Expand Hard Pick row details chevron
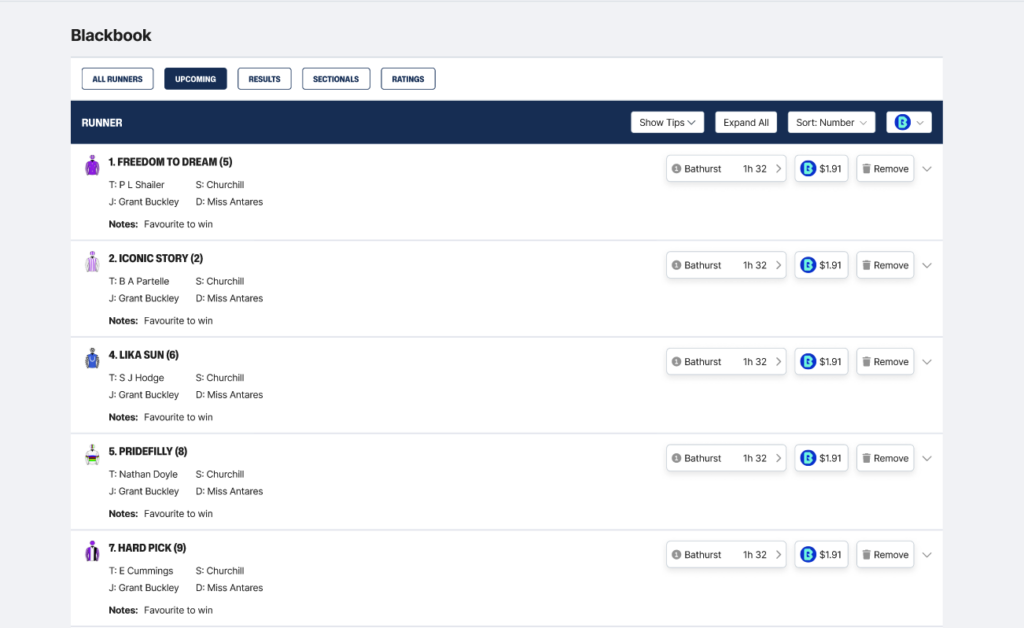 (927, 555)
